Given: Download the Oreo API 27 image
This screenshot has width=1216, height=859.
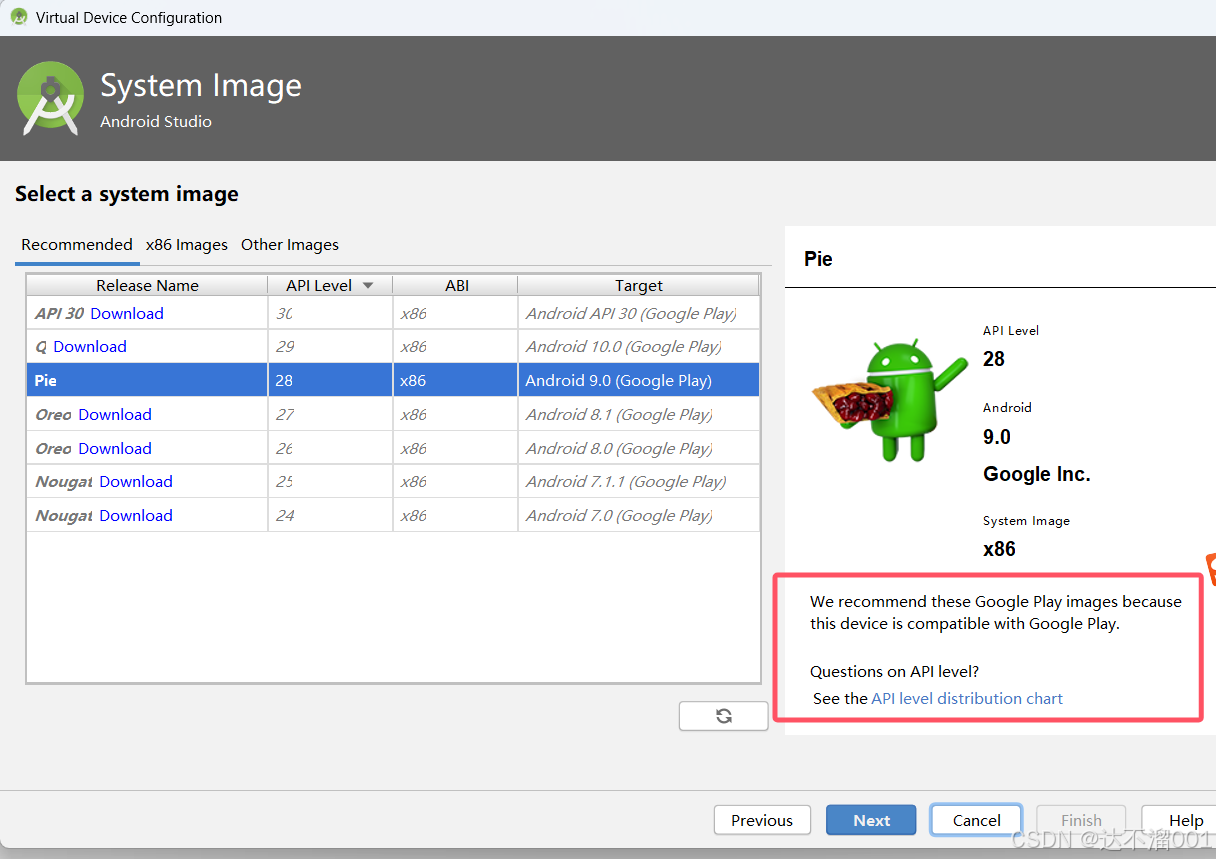Looking at the screenshot, I should click(x=115, y=414).
